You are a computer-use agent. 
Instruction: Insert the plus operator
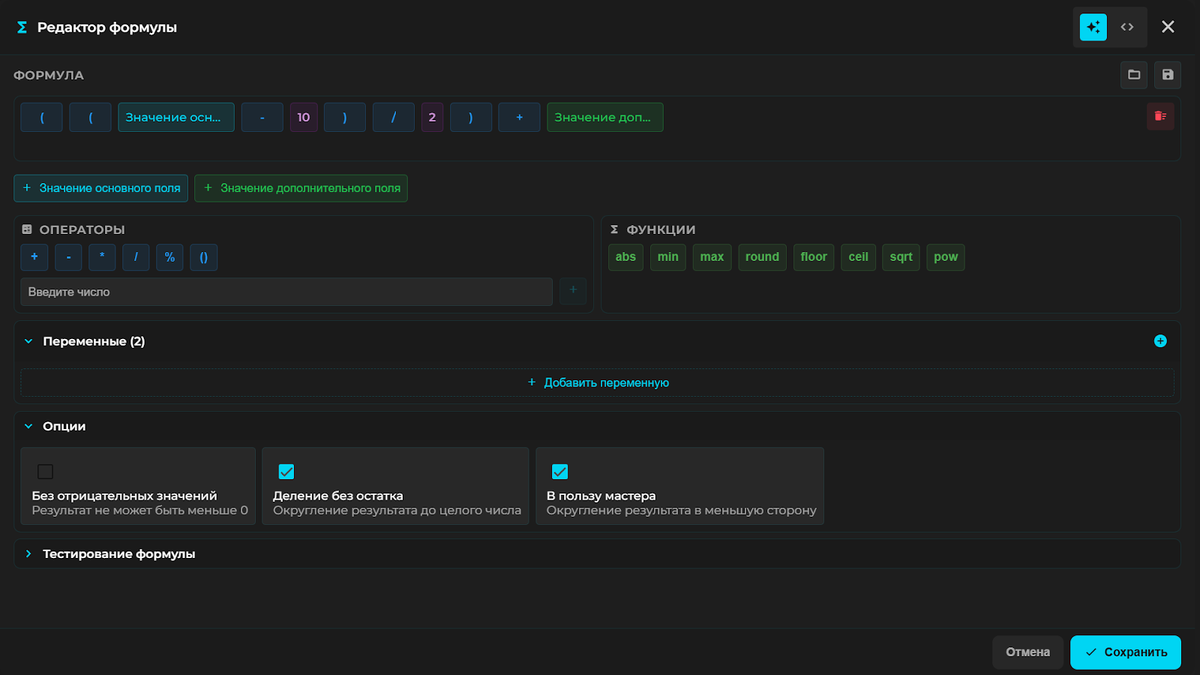34,257
